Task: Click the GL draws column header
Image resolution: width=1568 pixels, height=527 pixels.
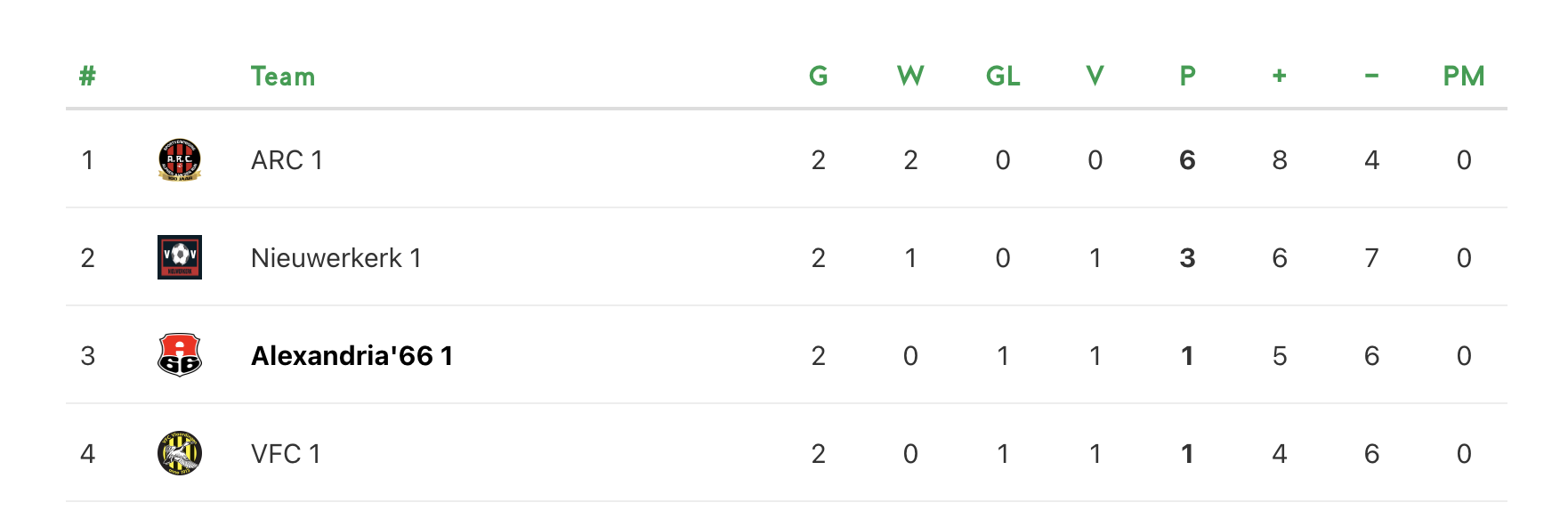Action: [x=1003, y=77]
